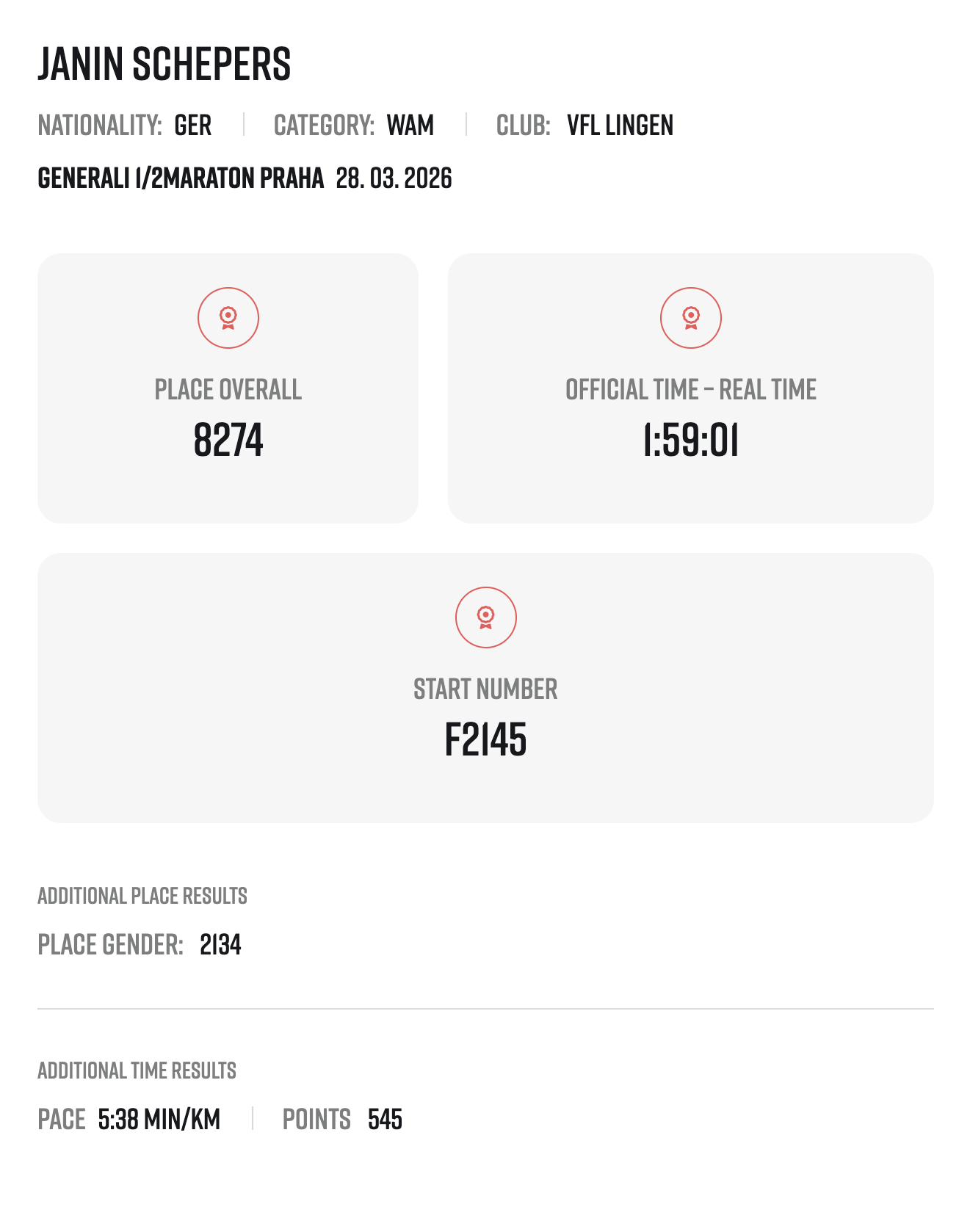Viewport: 959px width, 1232px height.
Task: Click the Official Time – Real Time label
Action: [690, 390]
